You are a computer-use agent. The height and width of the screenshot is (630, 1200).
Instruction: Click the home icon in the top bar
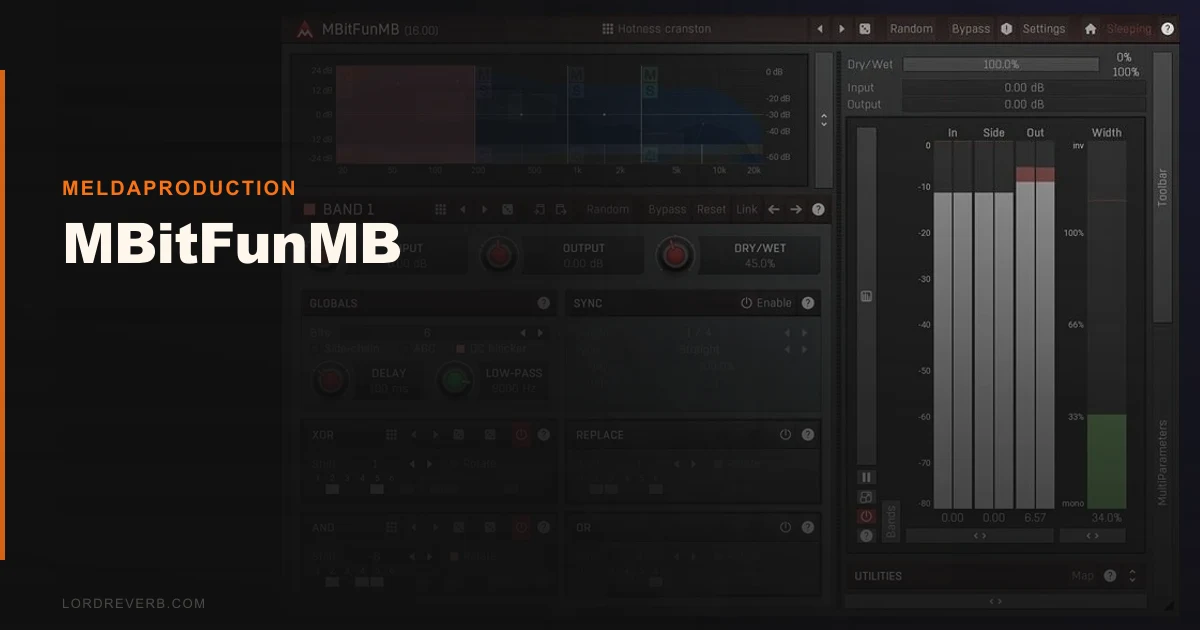pos(1090,29)
